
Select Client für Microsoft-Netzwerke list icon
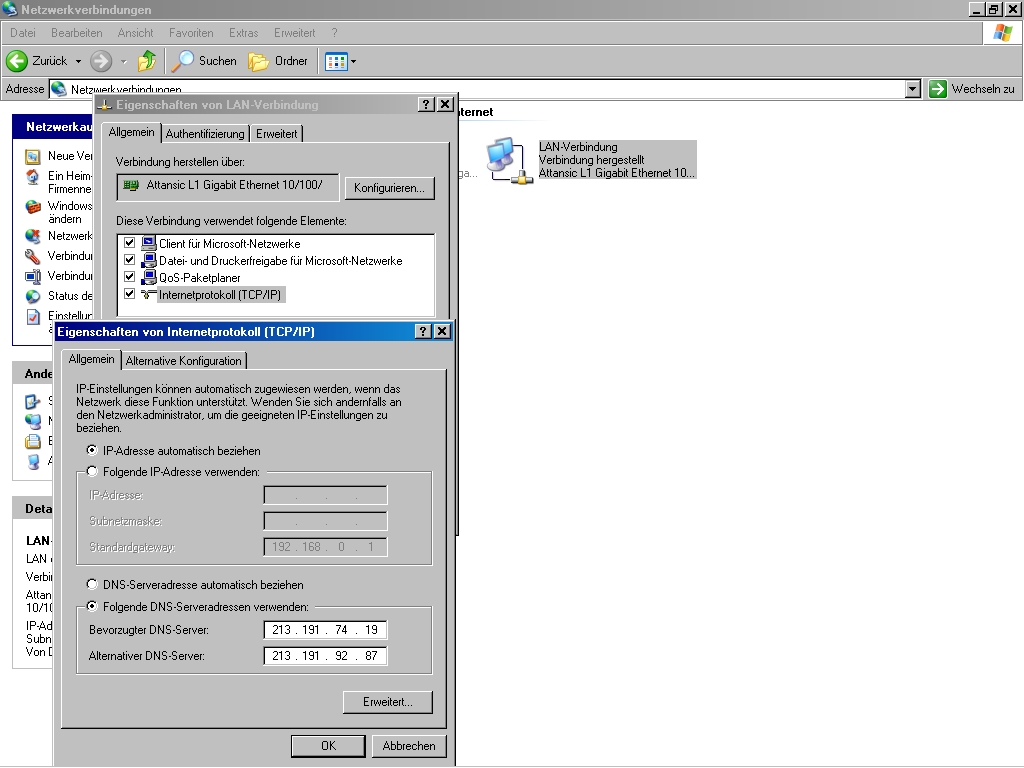149,244
